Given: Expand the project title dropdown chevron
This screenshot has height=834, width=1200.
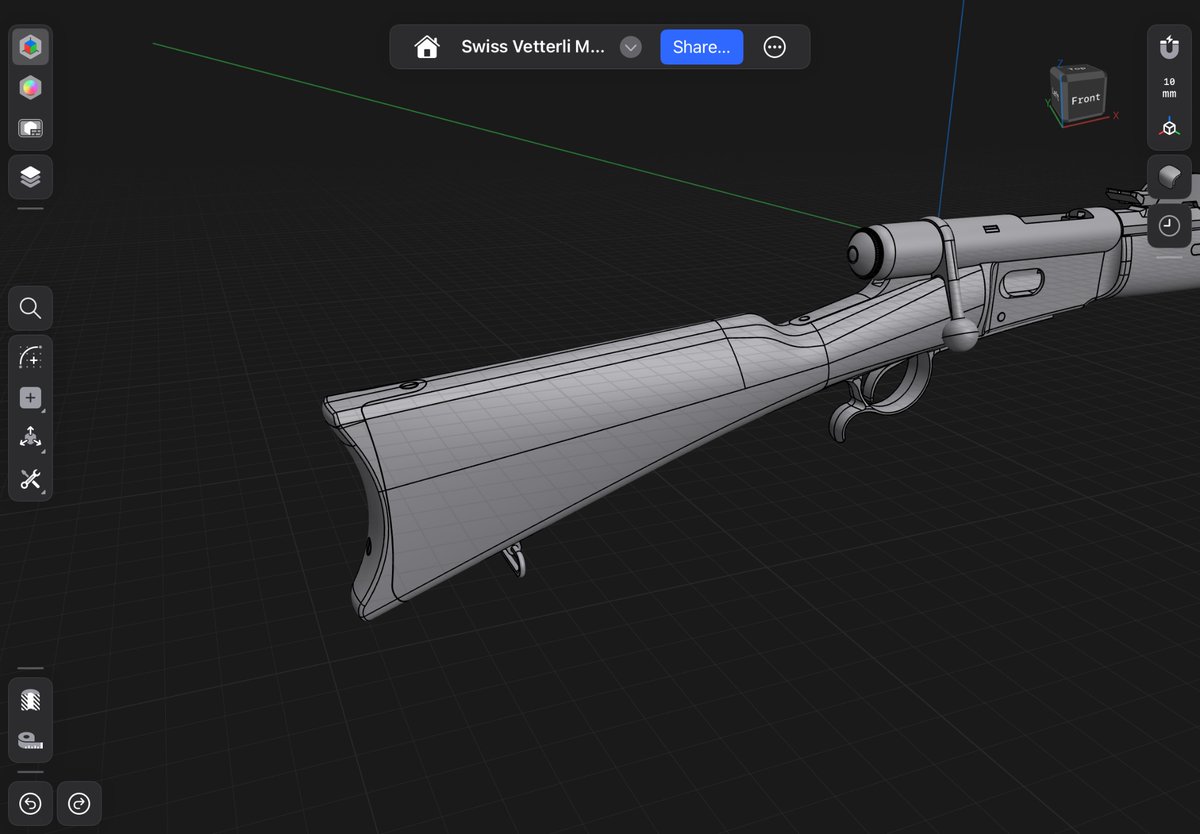Looking at the screenshot, I should [630, 47].
